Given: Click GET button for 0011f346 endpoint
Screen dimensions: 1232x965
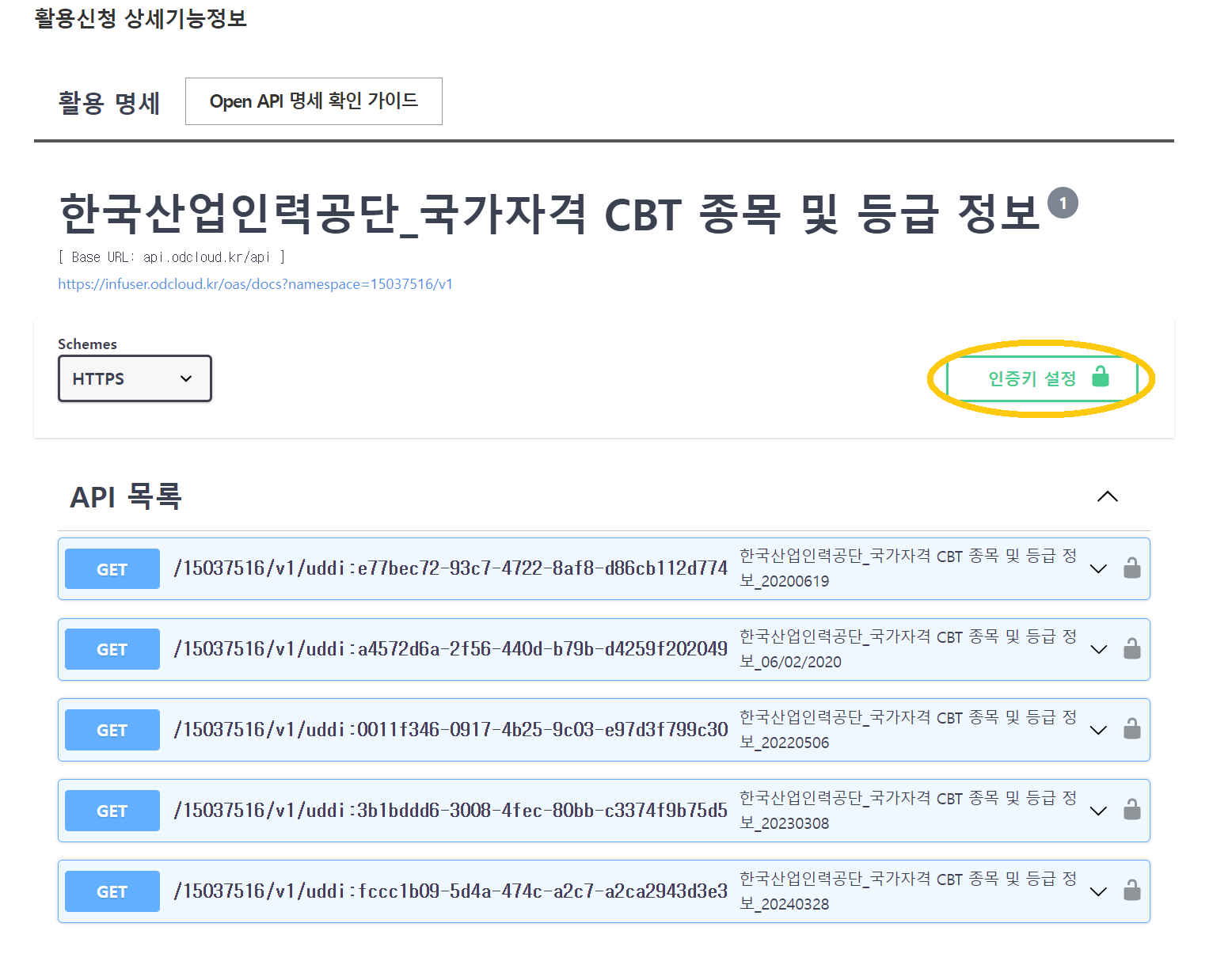Looking at the screenshot, I should (112, 730).
